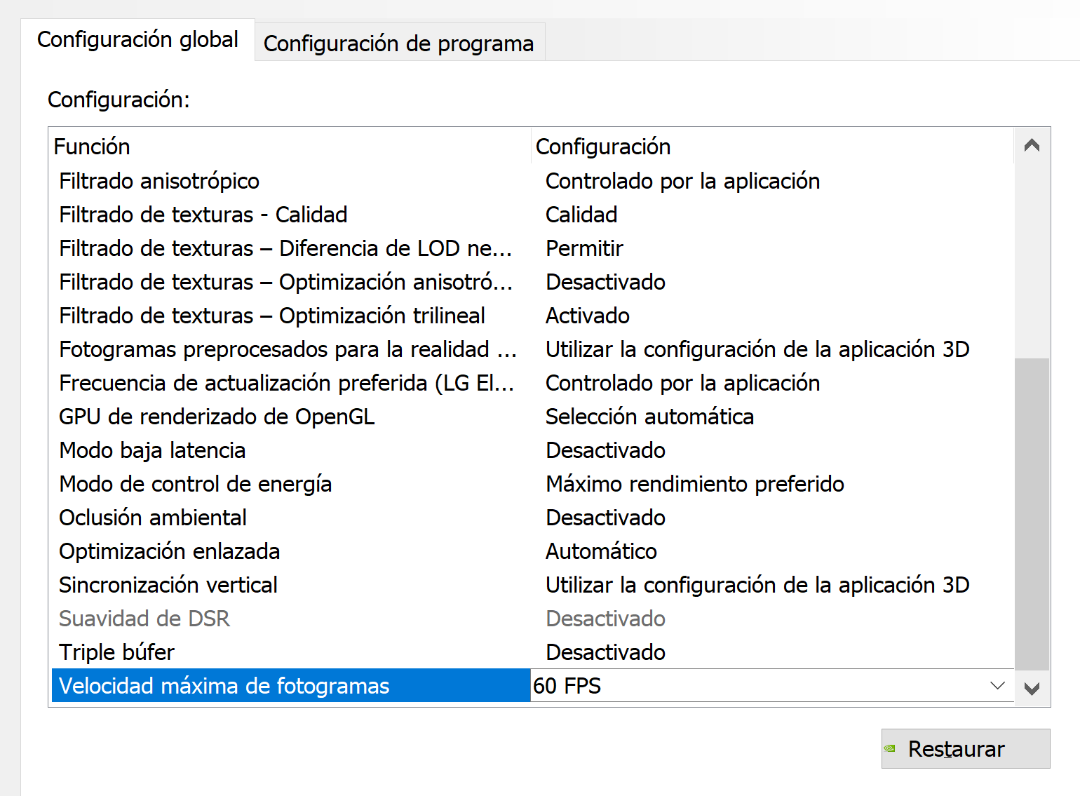The height and width of the screenshot is (796, 1080).
Task: Select Filtrado de texturas - Calidad row
Action: tap(203, 214)
